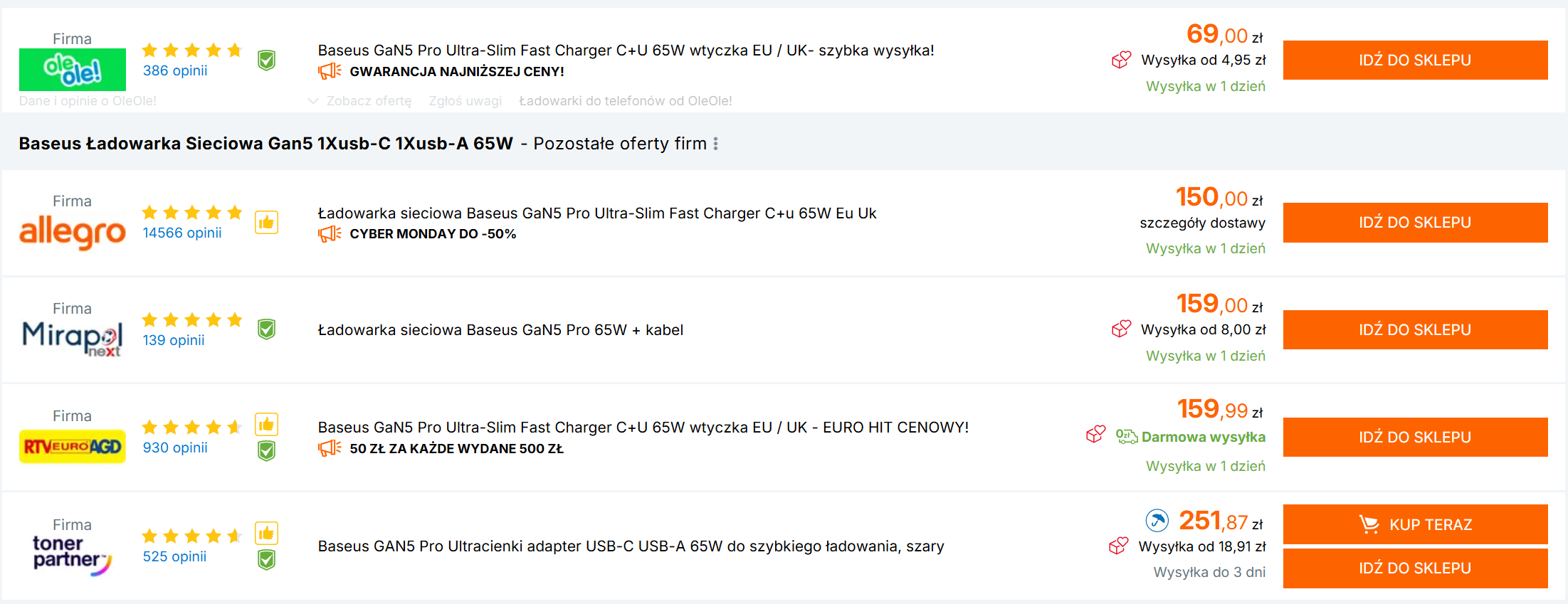
Task: Click the Mirapol green shield badge
Action: click(266, 329)
